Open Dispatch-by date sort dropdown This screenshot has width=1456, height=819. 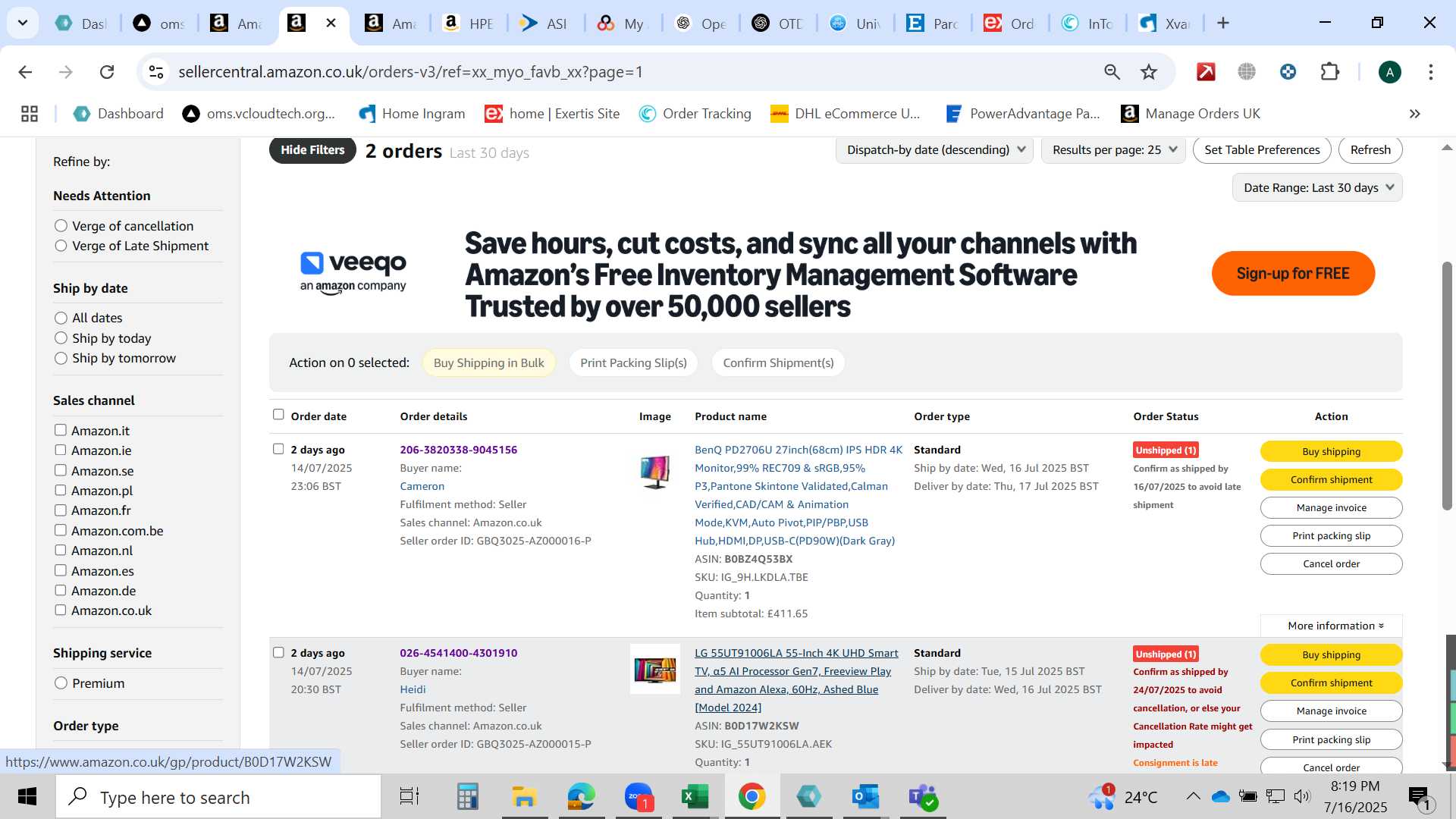934,150
